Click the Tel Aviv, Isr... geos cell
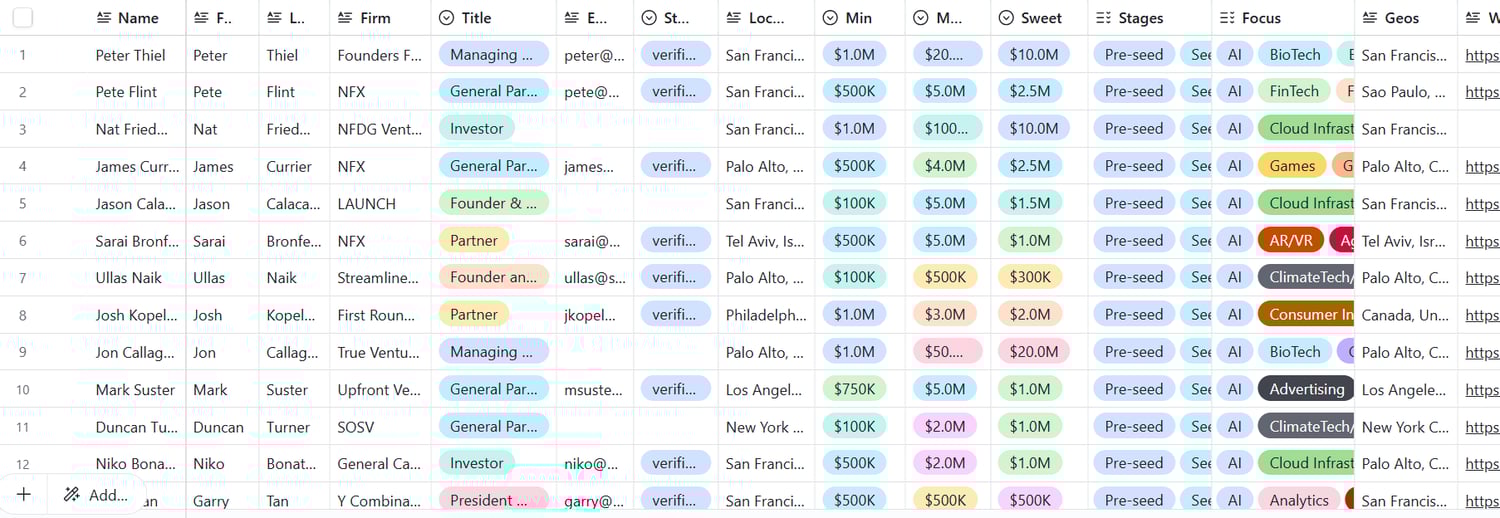Viewport: 1500px width, 518px height. (1405, 241)
